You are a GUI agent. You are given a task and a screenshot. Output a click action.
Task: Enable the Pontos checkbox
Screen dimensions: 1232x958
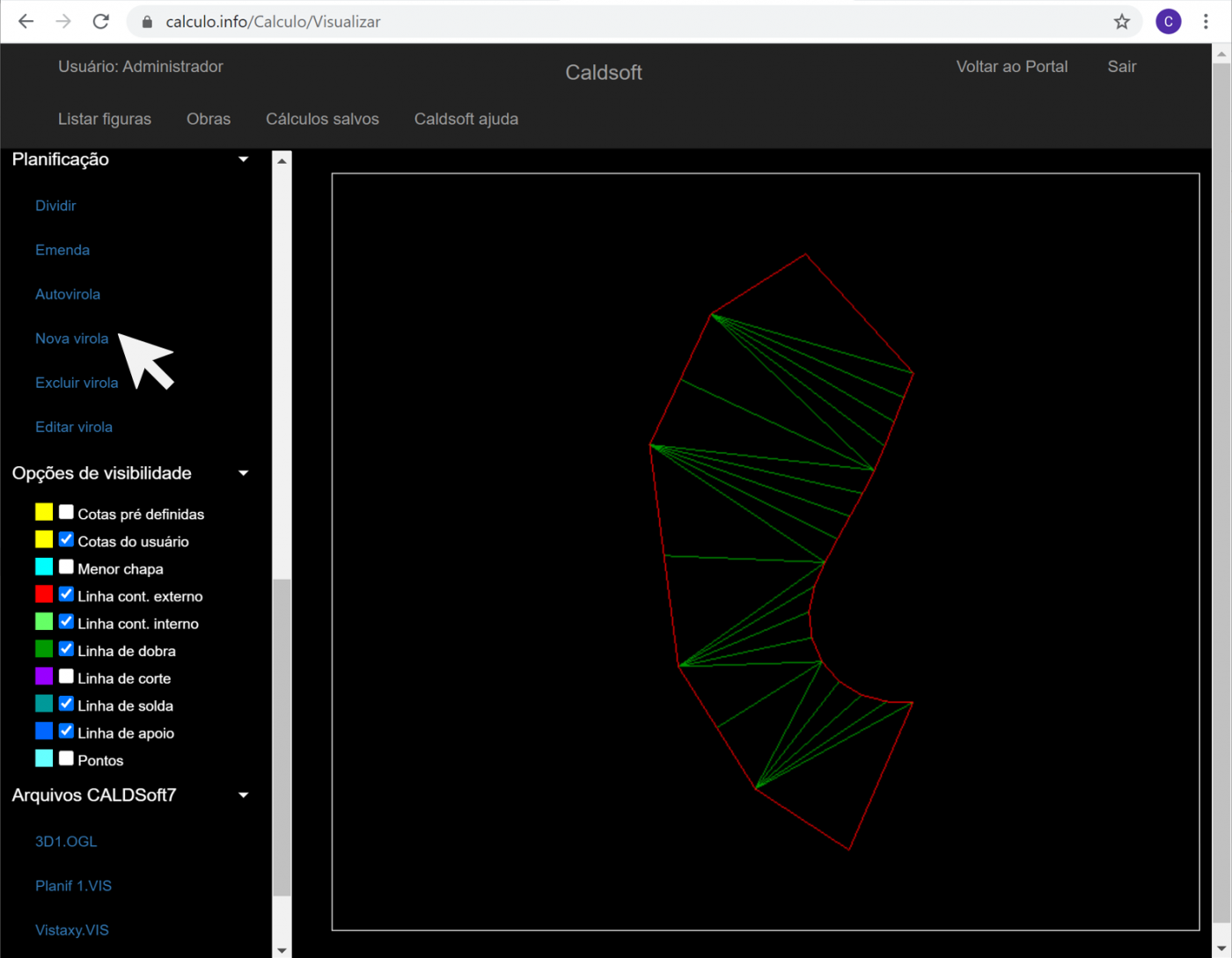[66, 758]
